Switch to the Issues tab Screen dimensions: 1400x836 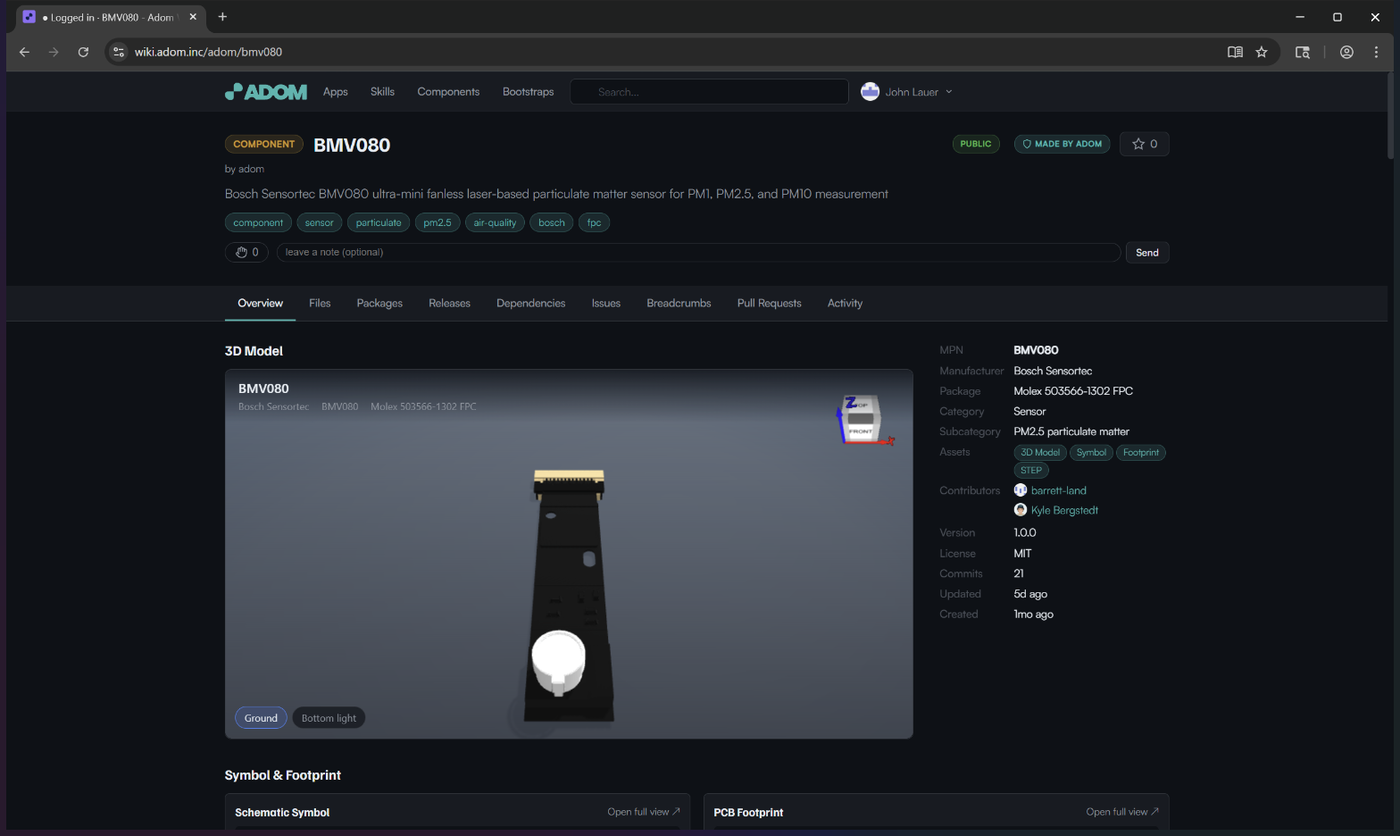tap(606, 303)
